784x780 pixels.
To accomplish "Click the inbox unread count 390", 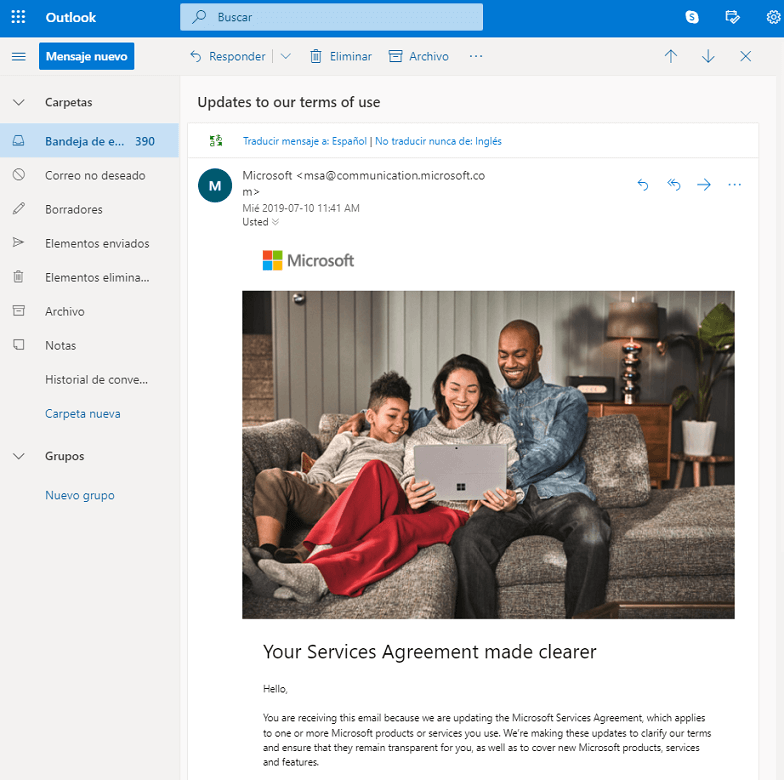I will (x=144, y=141).
